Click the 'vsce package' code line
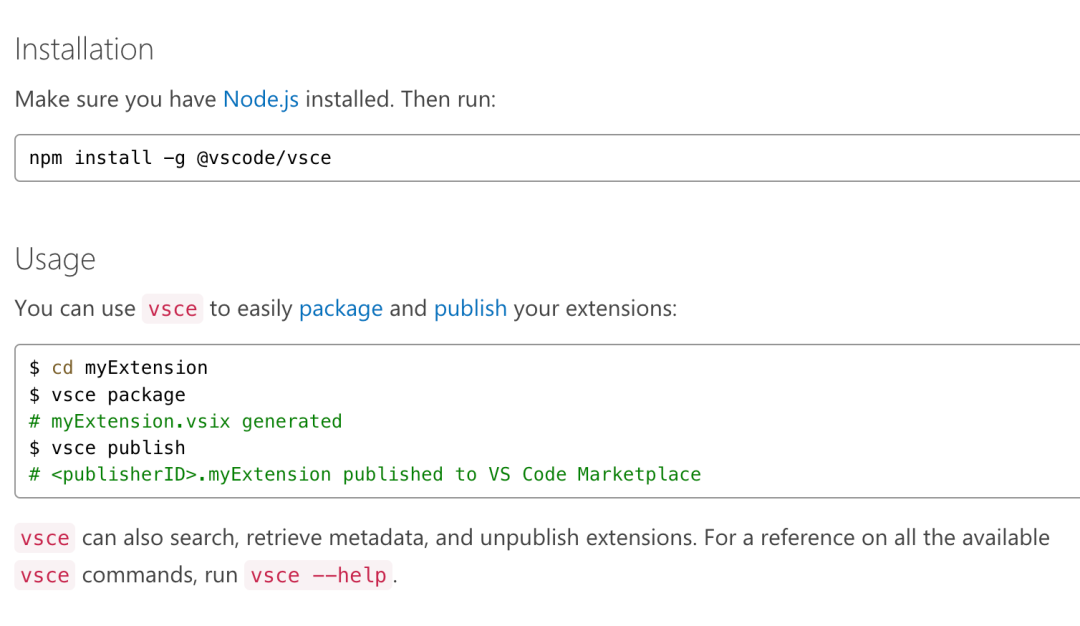This screenshot has width=1080, height=626. pos(107,395)
